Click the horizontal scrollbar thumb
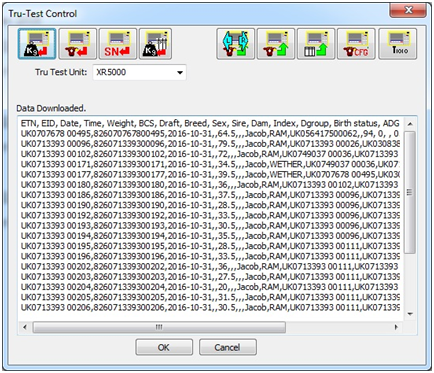 pos(159,327)
